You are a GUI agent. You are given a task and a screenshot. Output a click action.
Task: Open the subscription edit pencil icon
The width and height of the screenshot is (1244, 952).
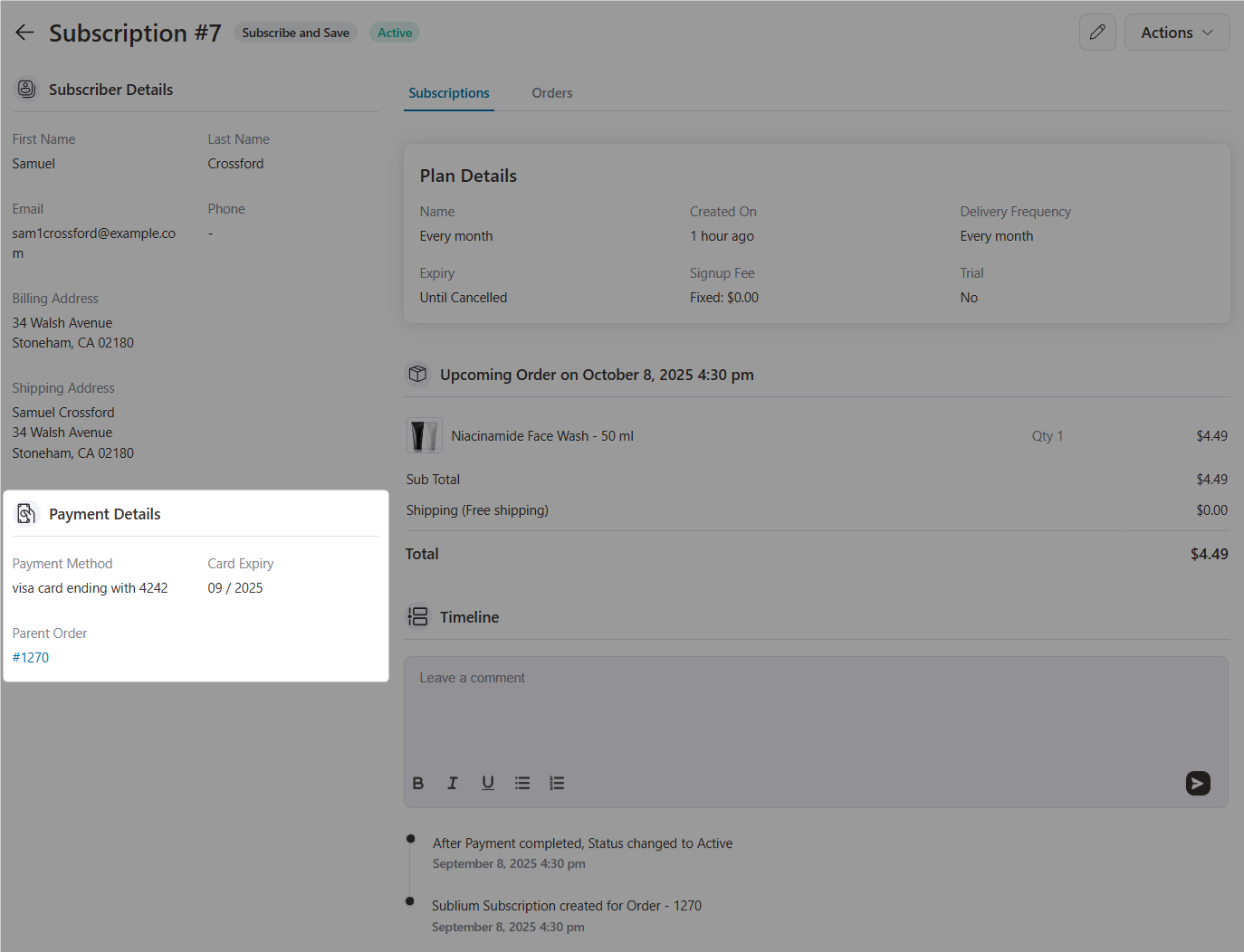(1097, 32)
